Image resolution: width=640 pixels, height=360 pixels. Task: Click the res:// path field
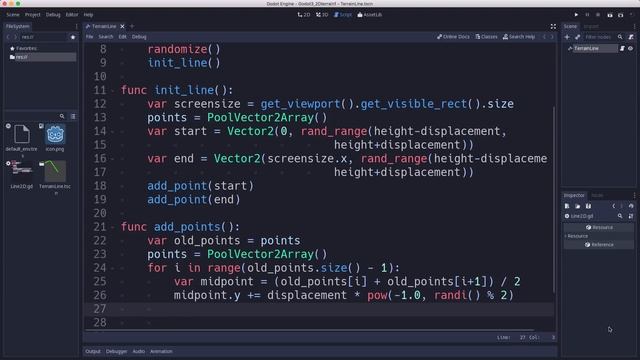(43, 37)
